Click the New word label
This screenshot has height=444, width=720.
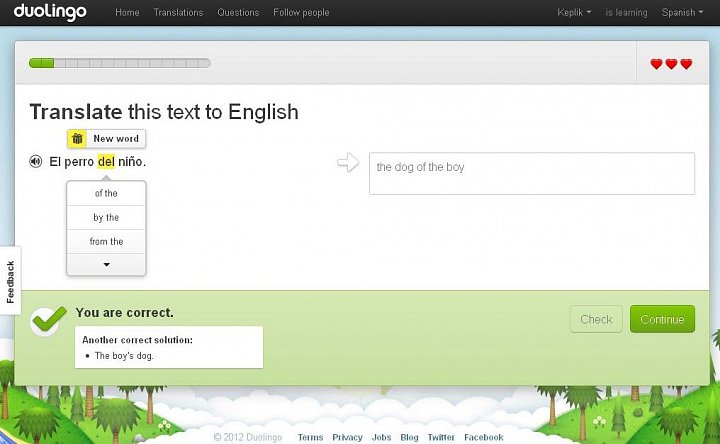116,139
